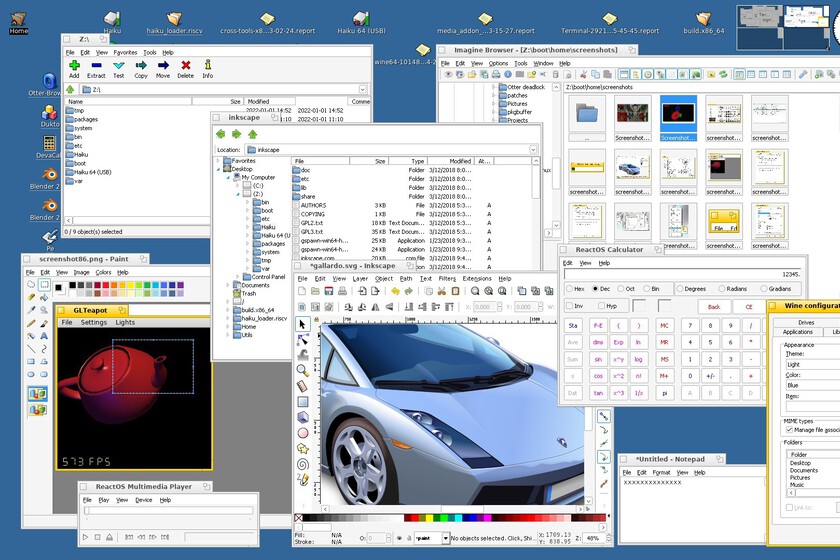This screenshot has height=560, width=840.
Task: Click the Info icon in the Z:\ window toolbar
Action: [208, 65]
